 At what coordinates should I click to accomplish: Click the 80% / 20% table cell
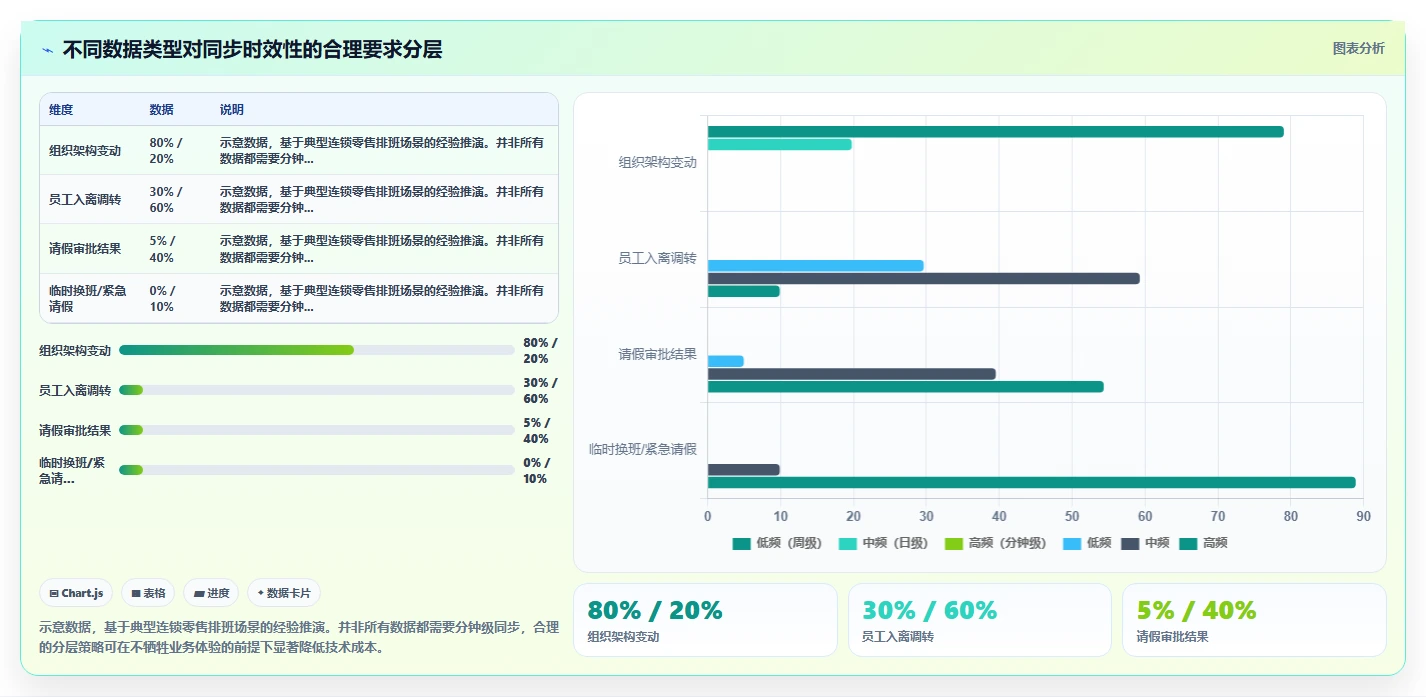(166, 151)
